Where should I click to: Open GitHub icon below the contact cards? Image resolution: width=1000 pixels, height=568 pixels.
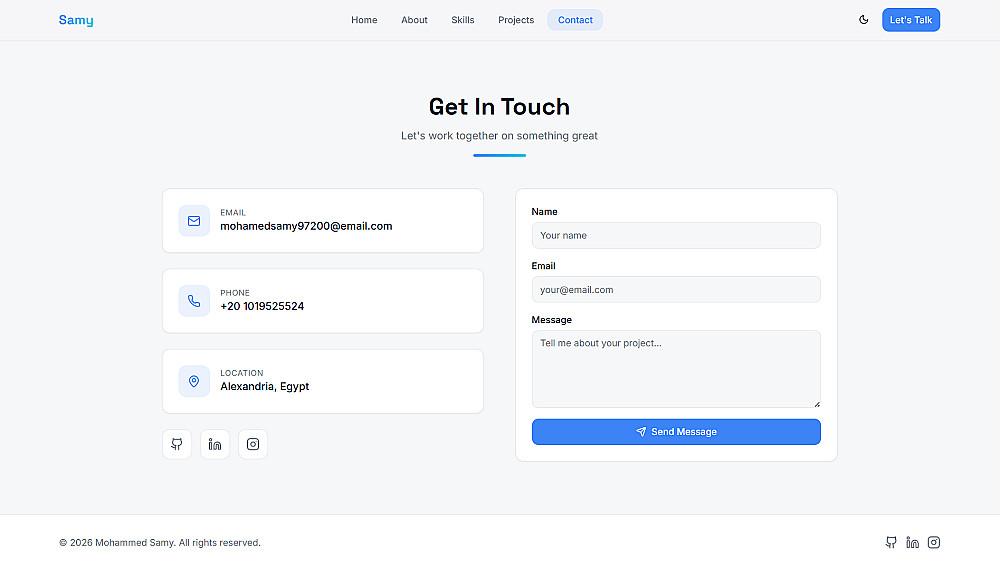pyautogui.click(x=177, y=444)
